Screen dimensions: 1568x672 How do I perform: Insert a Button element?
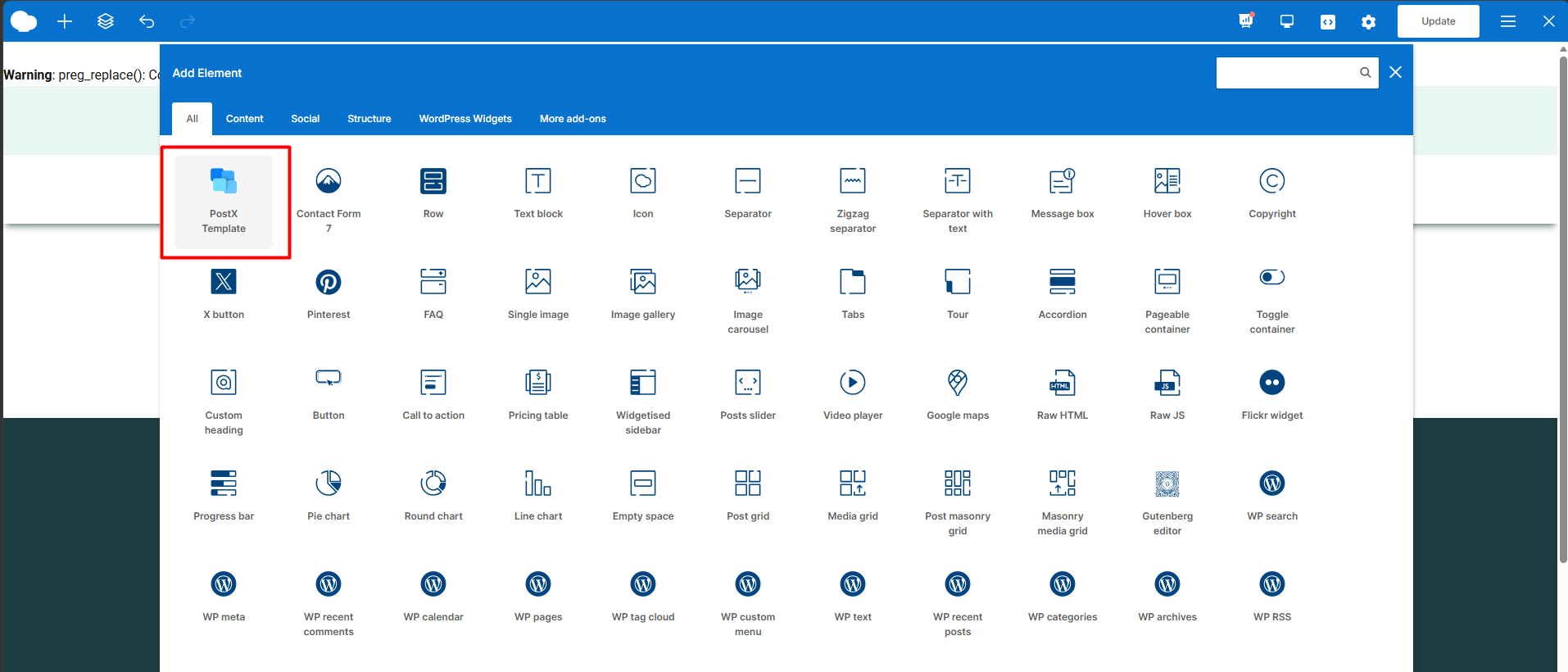coord(329,396)
